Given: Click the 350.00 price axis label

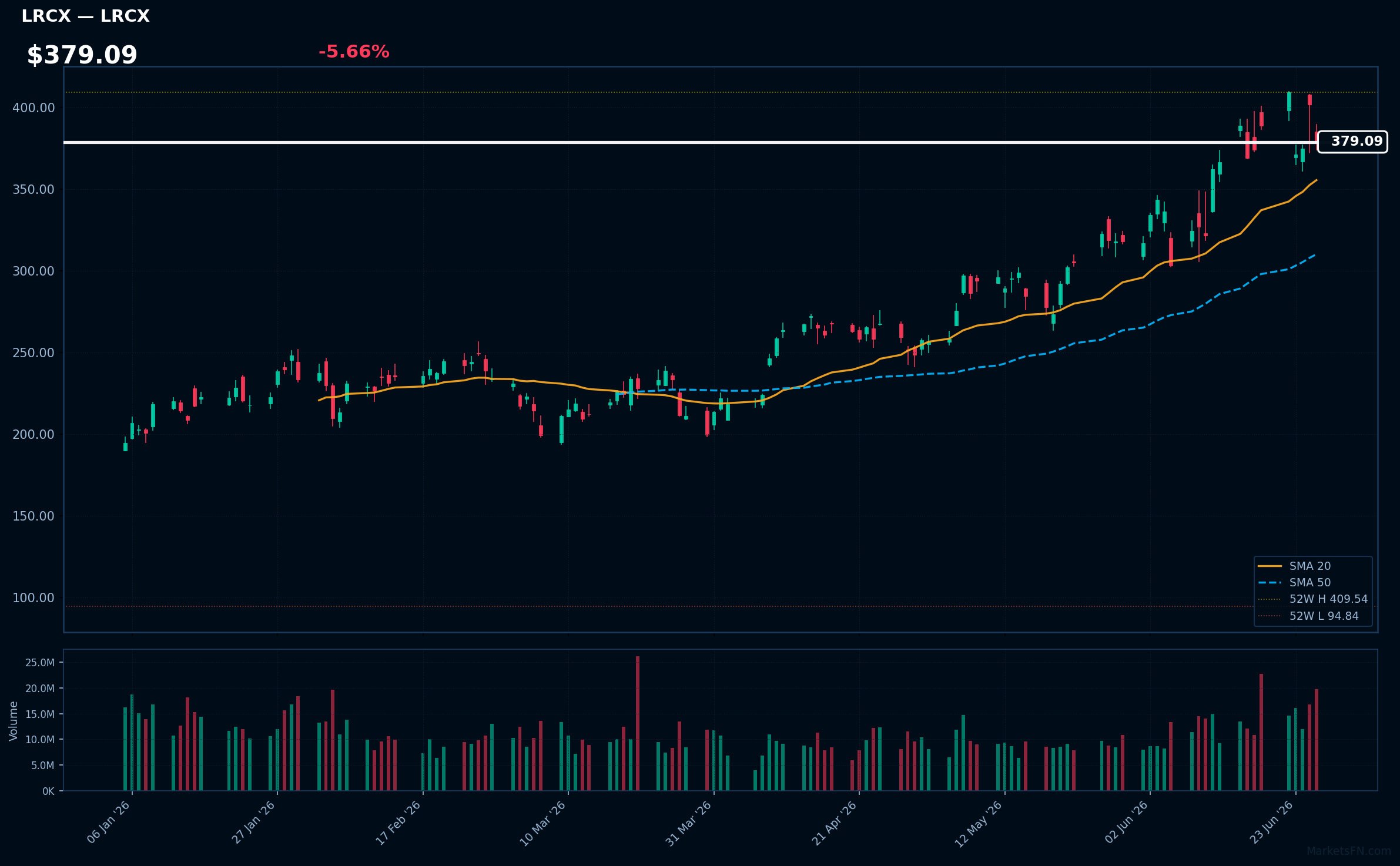Looking at the screenshot, I should 34,190.
